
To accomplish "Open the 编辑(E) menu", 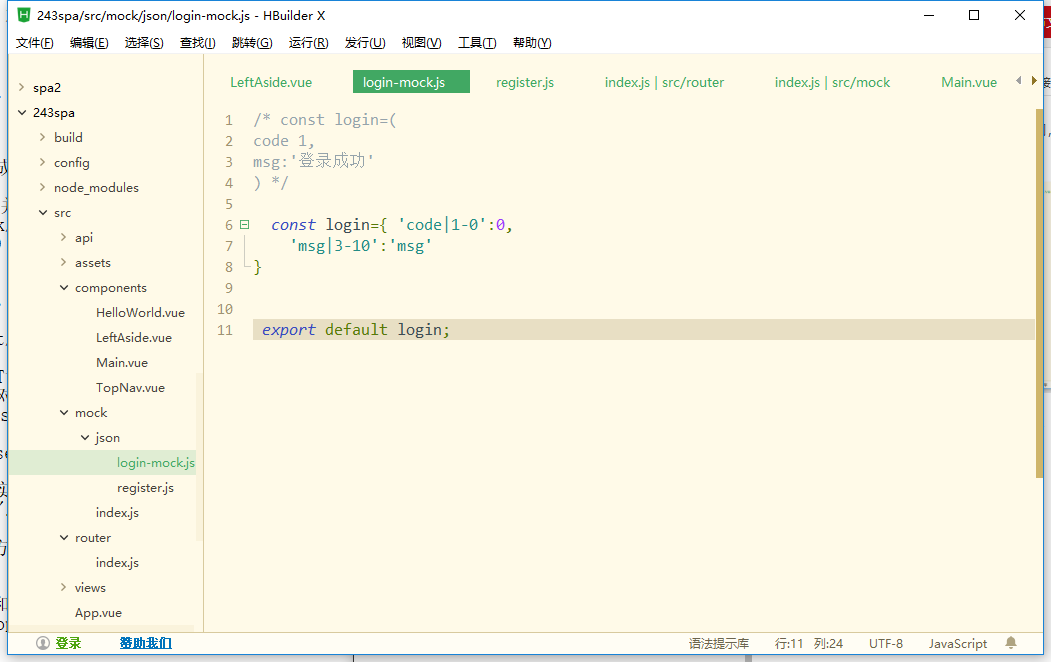I will pyautogui.click(x=89, y=43).
